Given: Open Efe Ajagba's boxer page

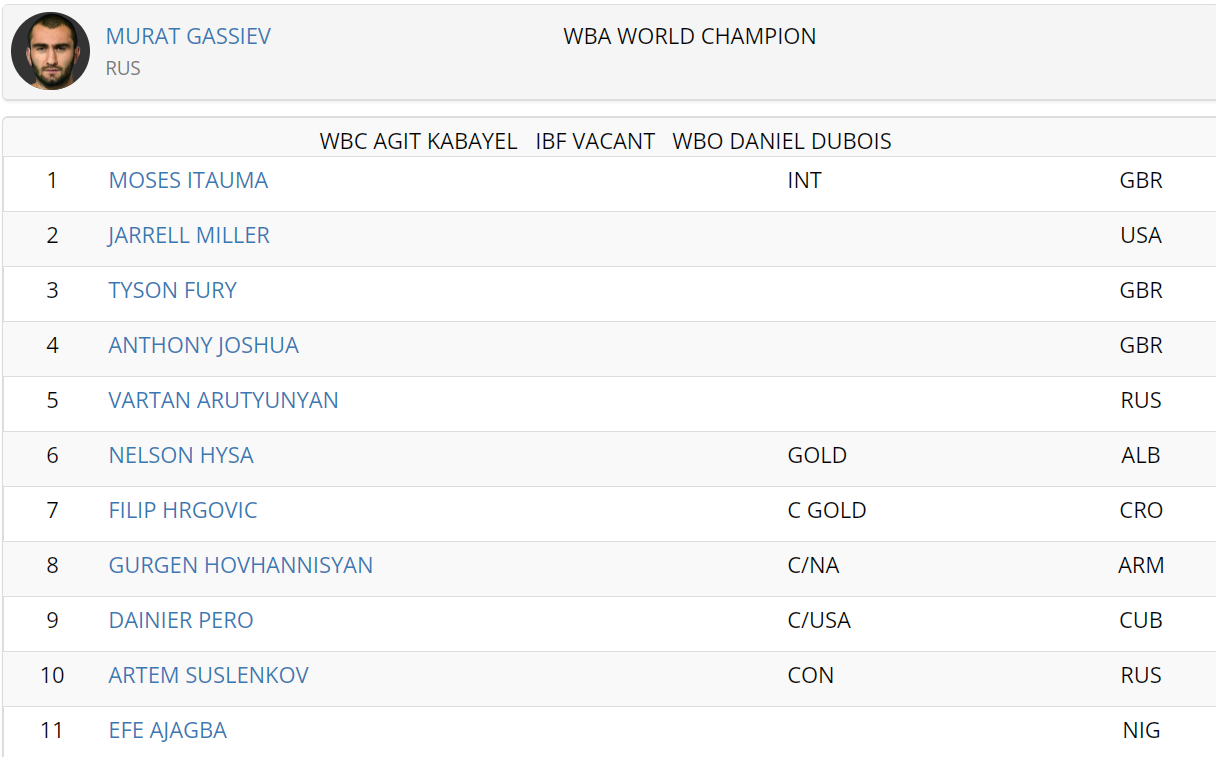Looking at the screenshot, I should coord(168,730).
